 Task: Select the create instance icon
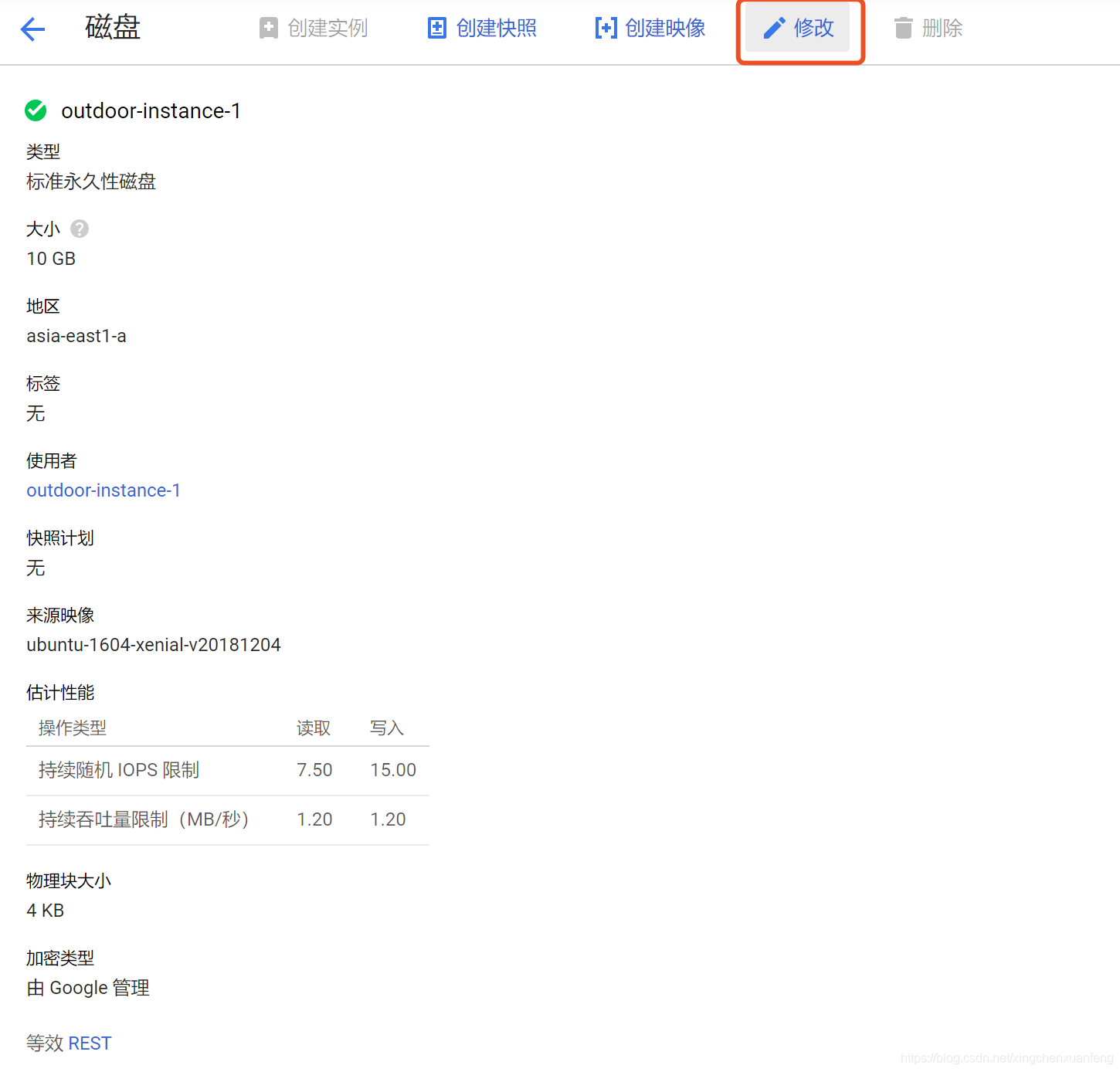coord(268,27)
